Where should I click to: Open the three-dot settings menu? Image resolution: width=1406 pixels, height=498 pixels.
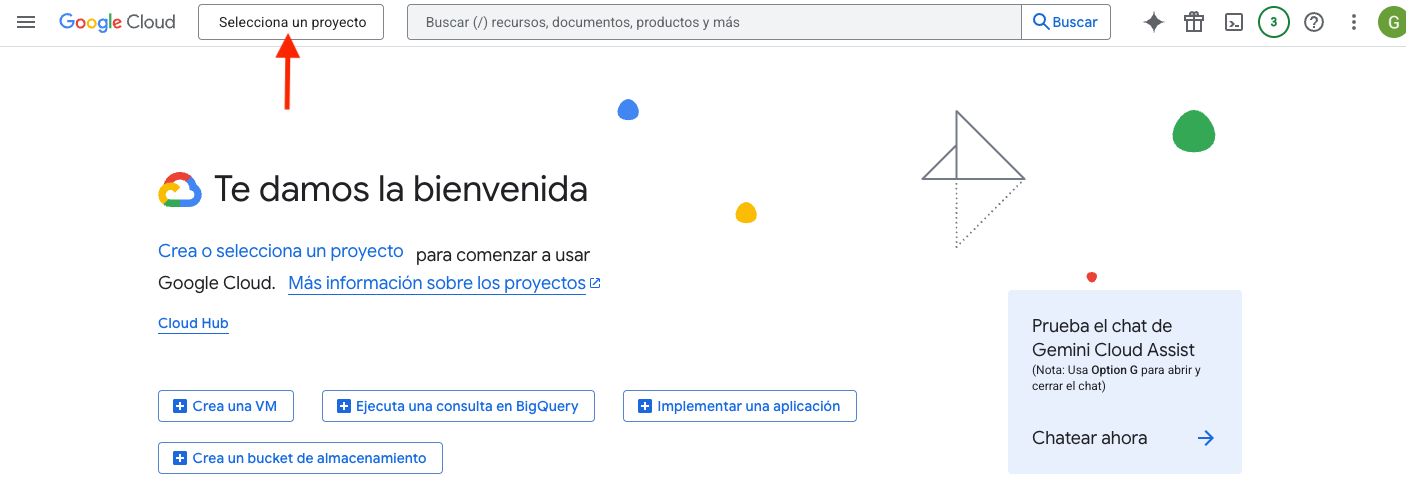1354,22
